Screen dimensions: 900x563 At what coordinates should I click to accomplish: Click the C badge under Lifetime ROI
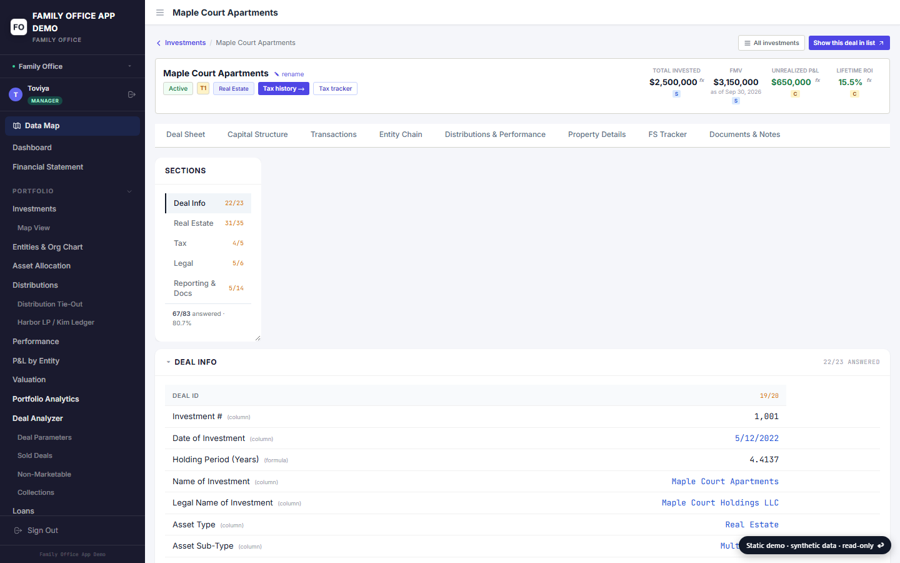(855, 94)
